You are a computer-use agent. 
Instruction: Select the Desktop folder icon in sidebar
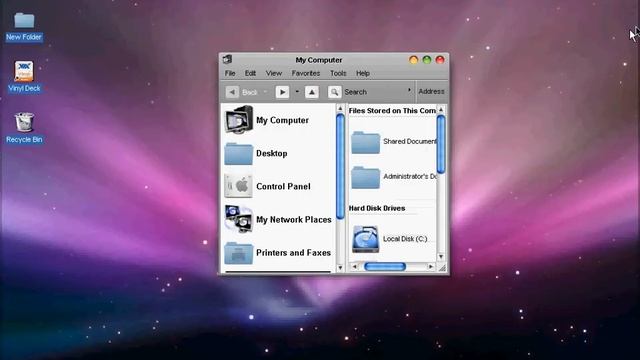click(x=238, y=153)
